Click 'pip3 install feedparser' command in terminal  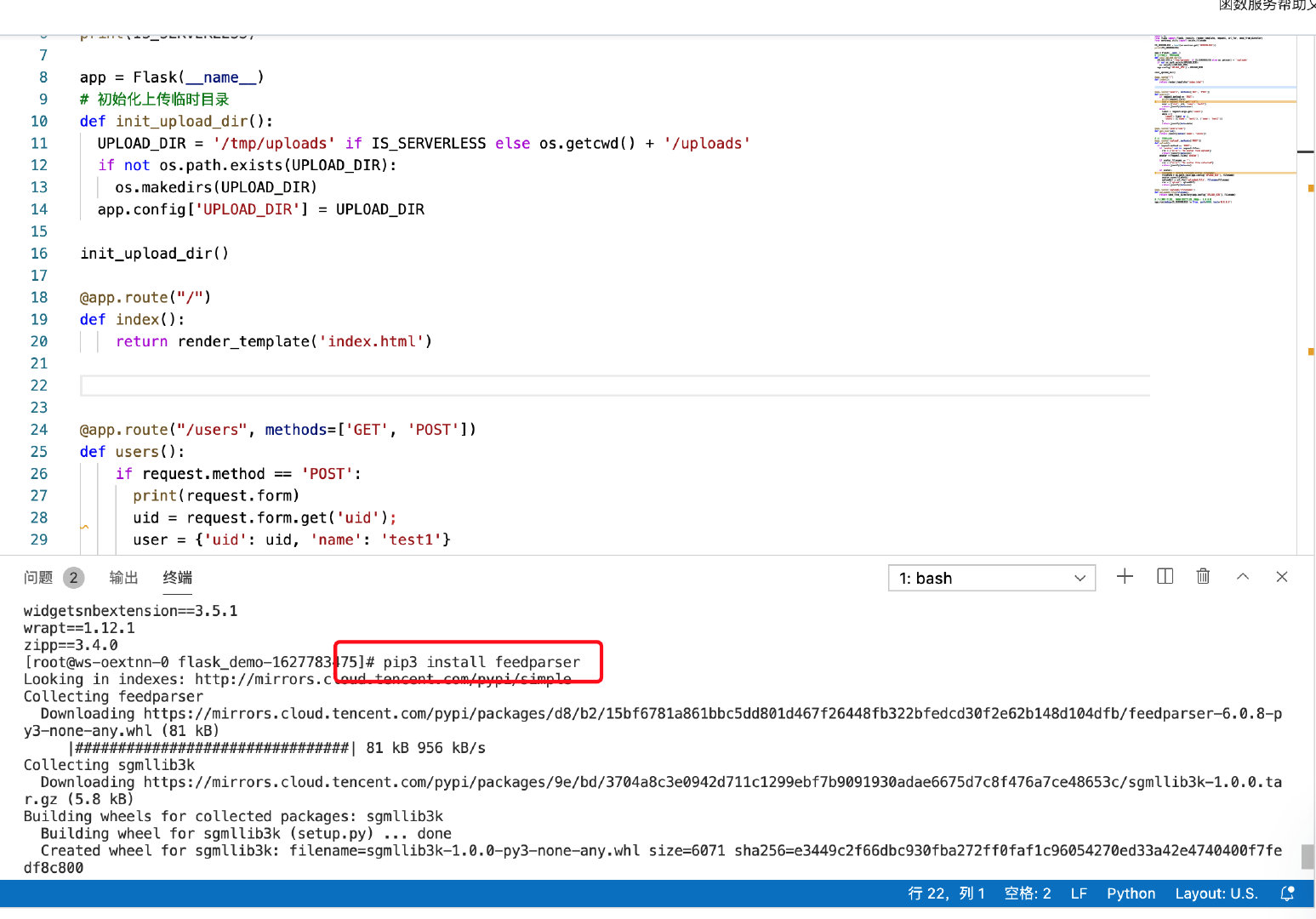point(481,662)
